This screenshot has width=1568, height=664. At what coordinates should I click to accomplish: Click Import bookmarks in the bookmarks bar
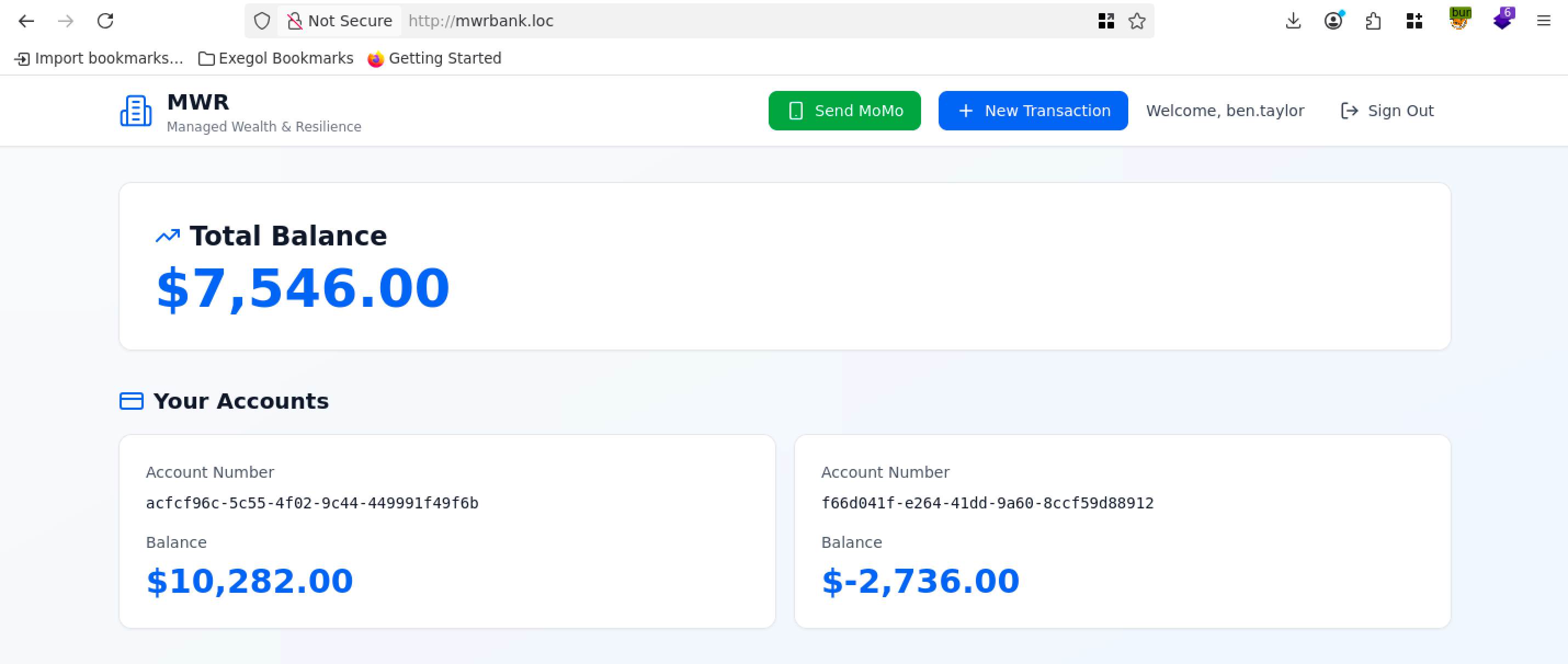(99, 59)
